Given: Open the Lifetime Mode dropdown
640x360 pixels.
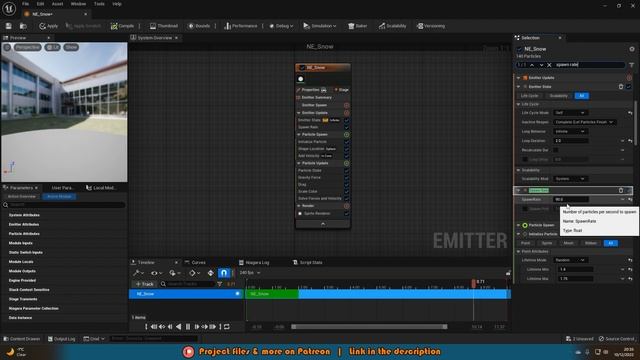Looking at the screenshot, I should pos(570,260).
